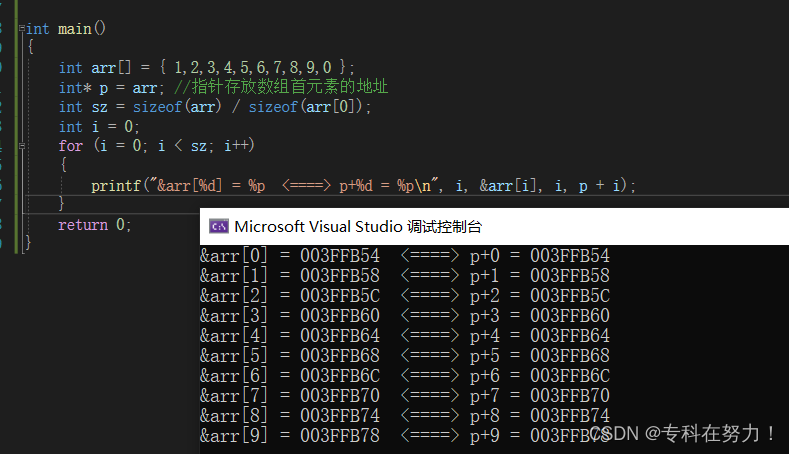This screenshot has width=789, height=454.
Task: Click console output row '&arr[2]'
Action: pos(405,295)
